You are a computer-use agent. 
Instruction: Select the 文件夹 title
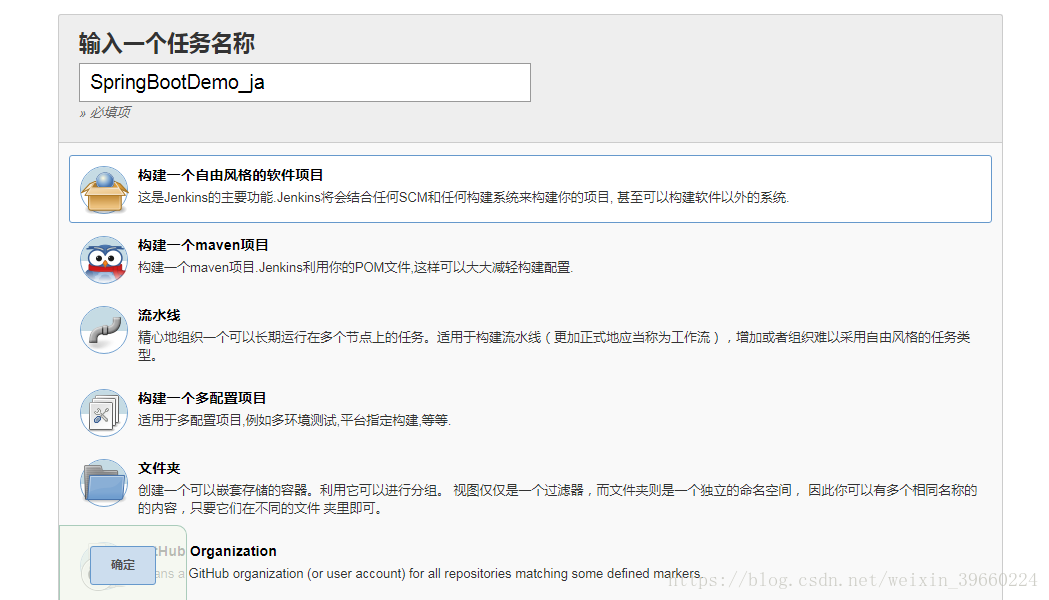[x=159, y=468]
